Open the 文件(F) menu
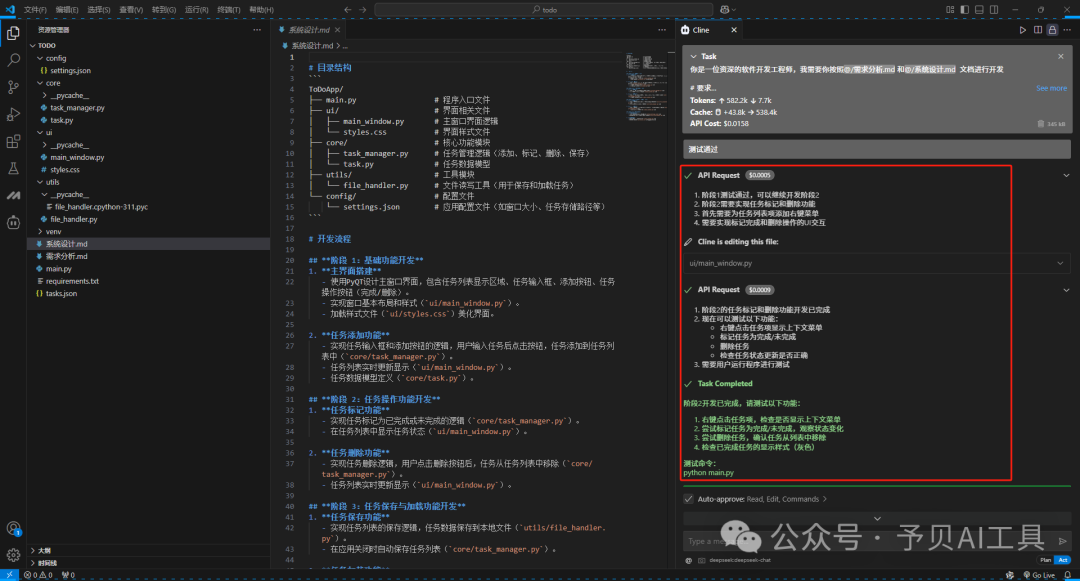 [x=35, y=10]
